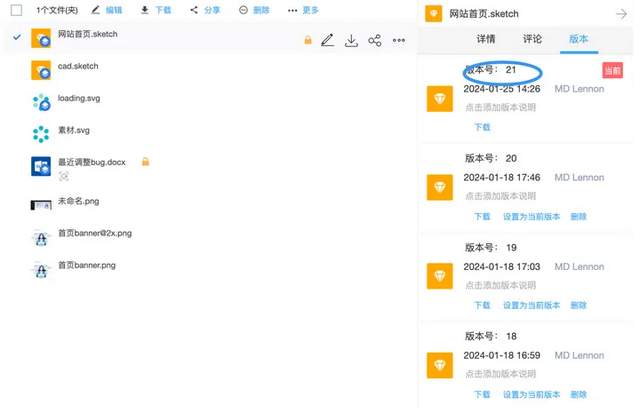
Task: Select the 未命名.png file name
Action: [78, 201]
